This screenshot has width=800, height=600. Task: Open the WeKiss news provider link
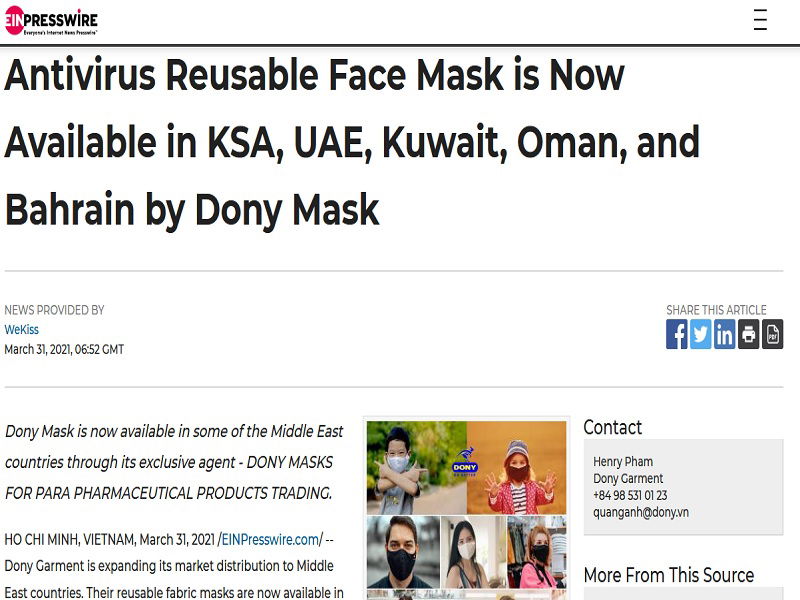click(21, 330)
